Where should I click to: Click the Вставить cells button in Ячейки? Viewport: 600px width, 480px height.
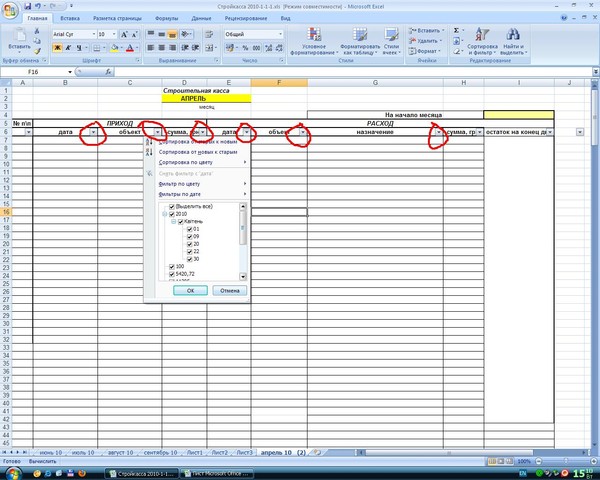point(426,31)
